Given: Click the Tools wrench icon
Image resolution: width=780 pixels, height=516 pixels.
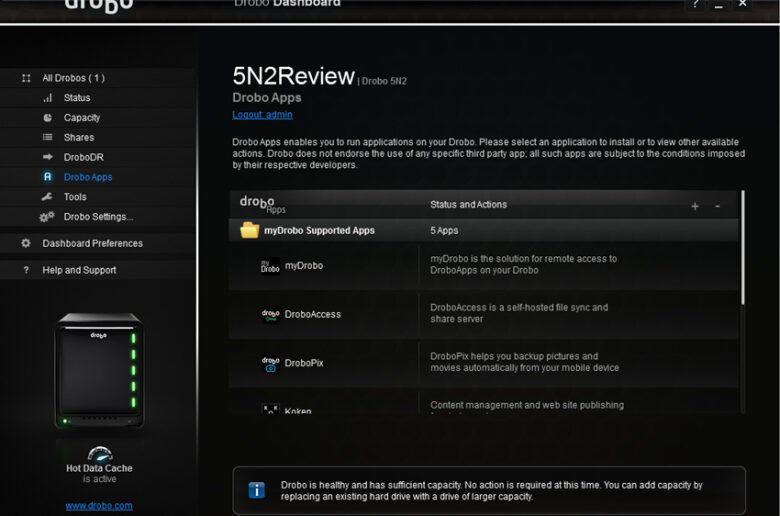Looking at the screenshot, I should [x=47, y=197].
